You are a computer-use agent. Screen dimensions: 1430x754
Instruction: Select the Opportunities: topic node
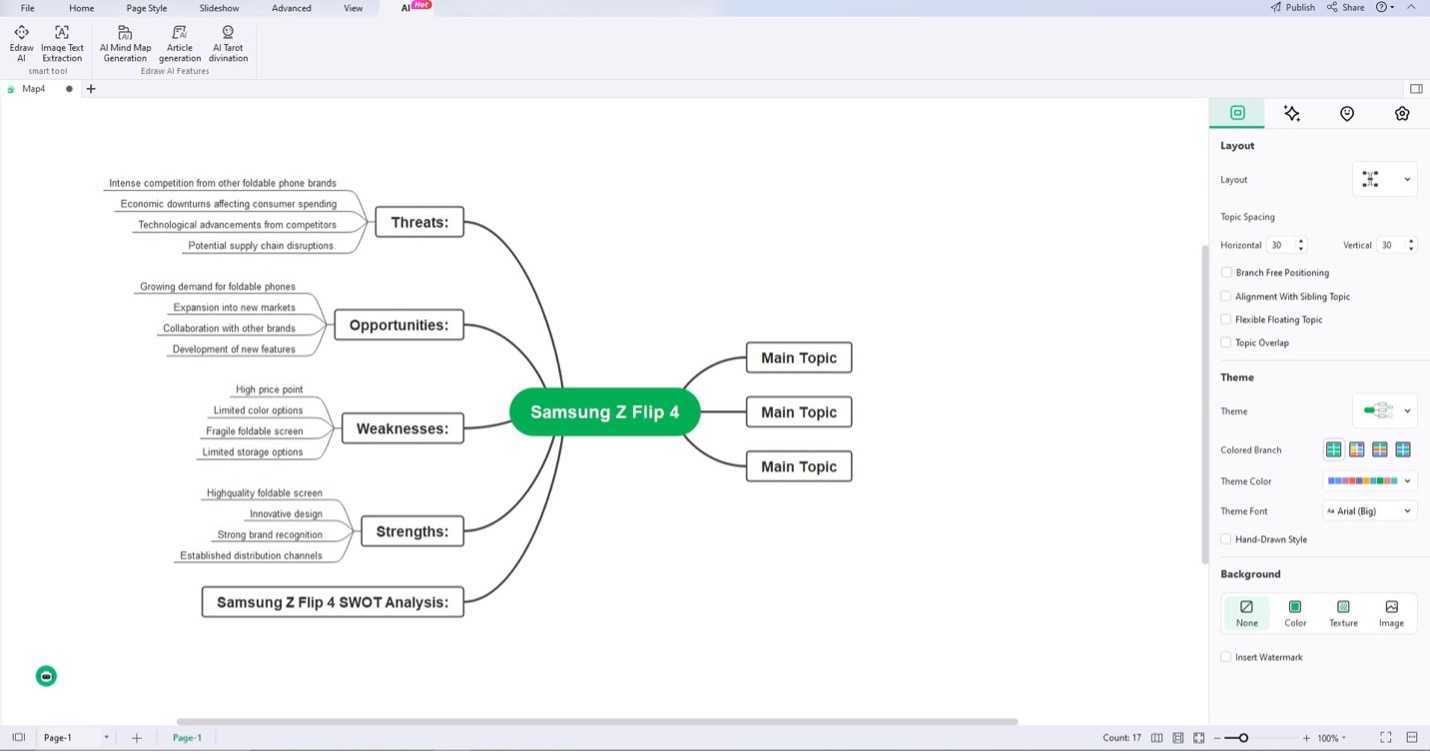pyautogui.click(x=399, y=325)
